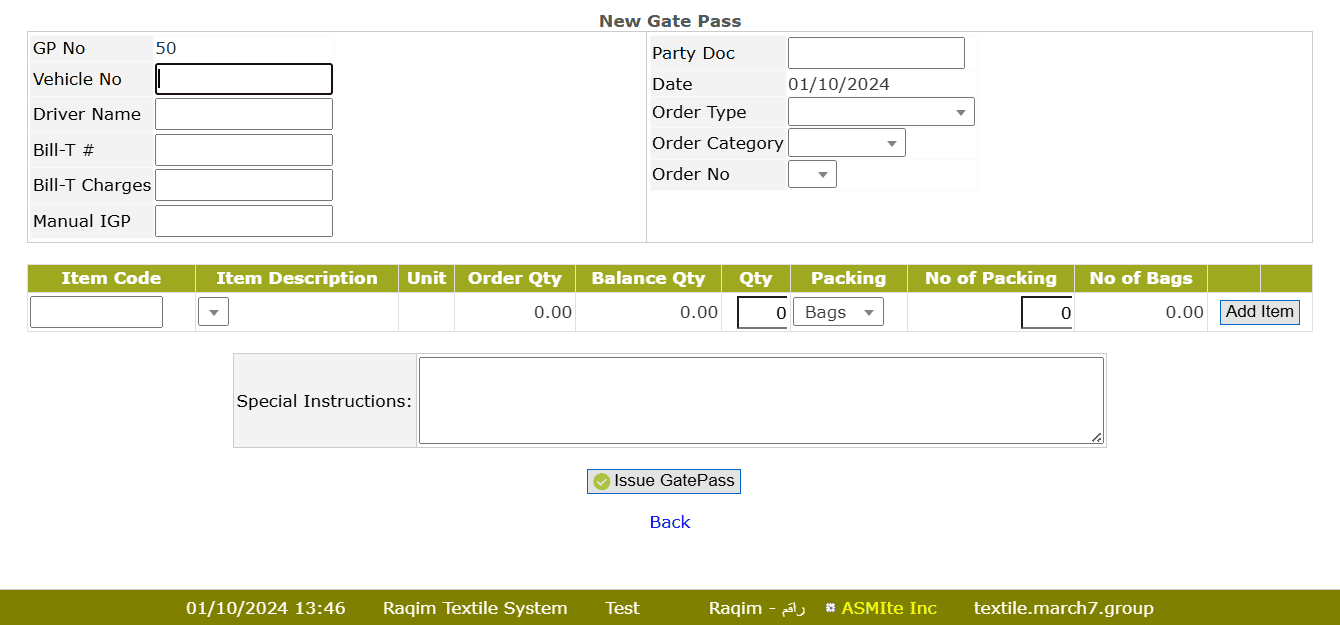Open the ASMIte Inc footer link
The height and width of the screenshot is (625, 1340).
(888, 608)
